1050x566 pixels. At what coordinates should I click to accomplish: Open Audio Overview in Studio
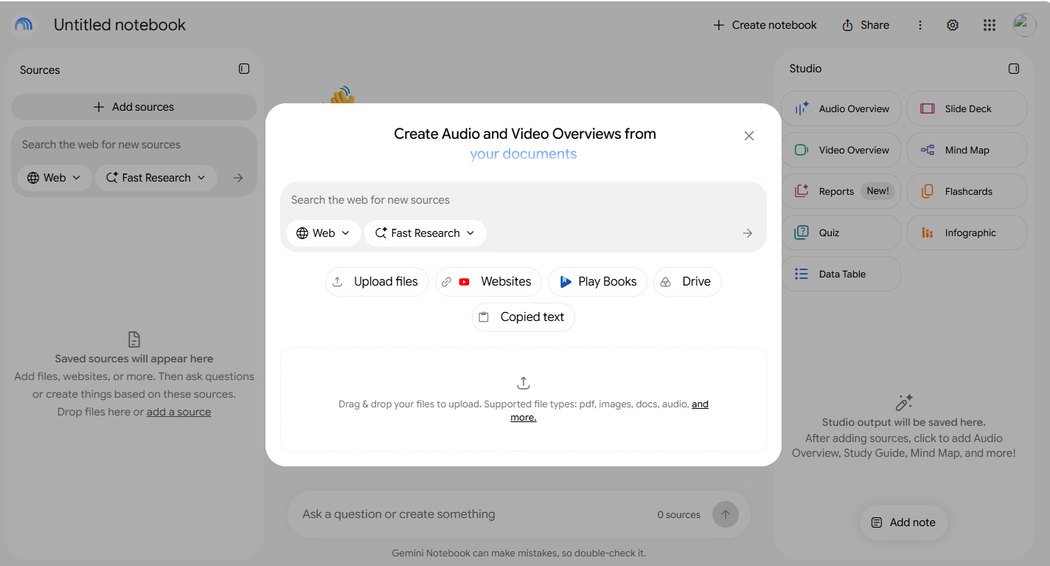[x=841, y=109]
